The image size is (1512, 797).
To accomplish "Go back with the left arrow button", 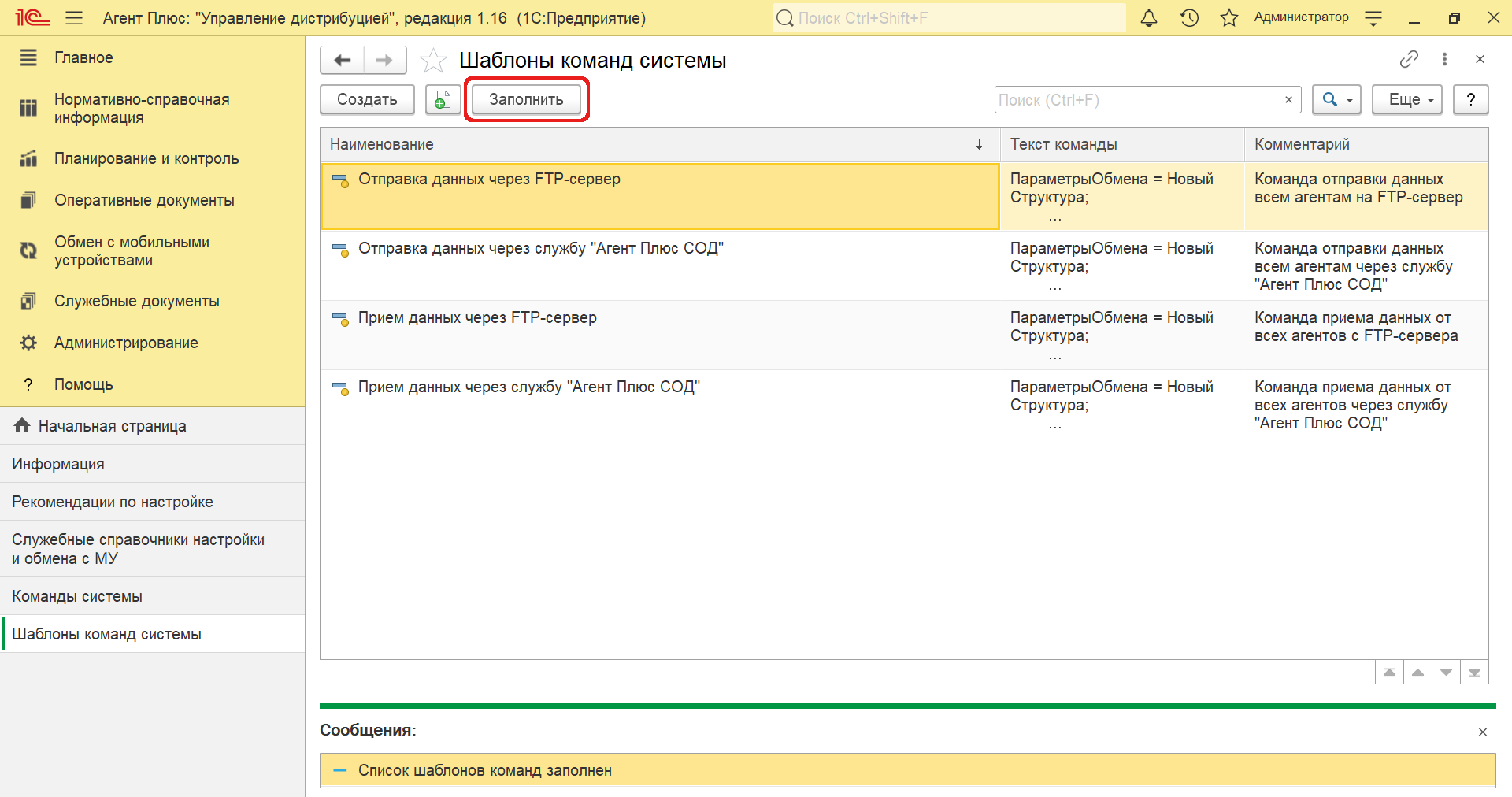I will (343, 60).
